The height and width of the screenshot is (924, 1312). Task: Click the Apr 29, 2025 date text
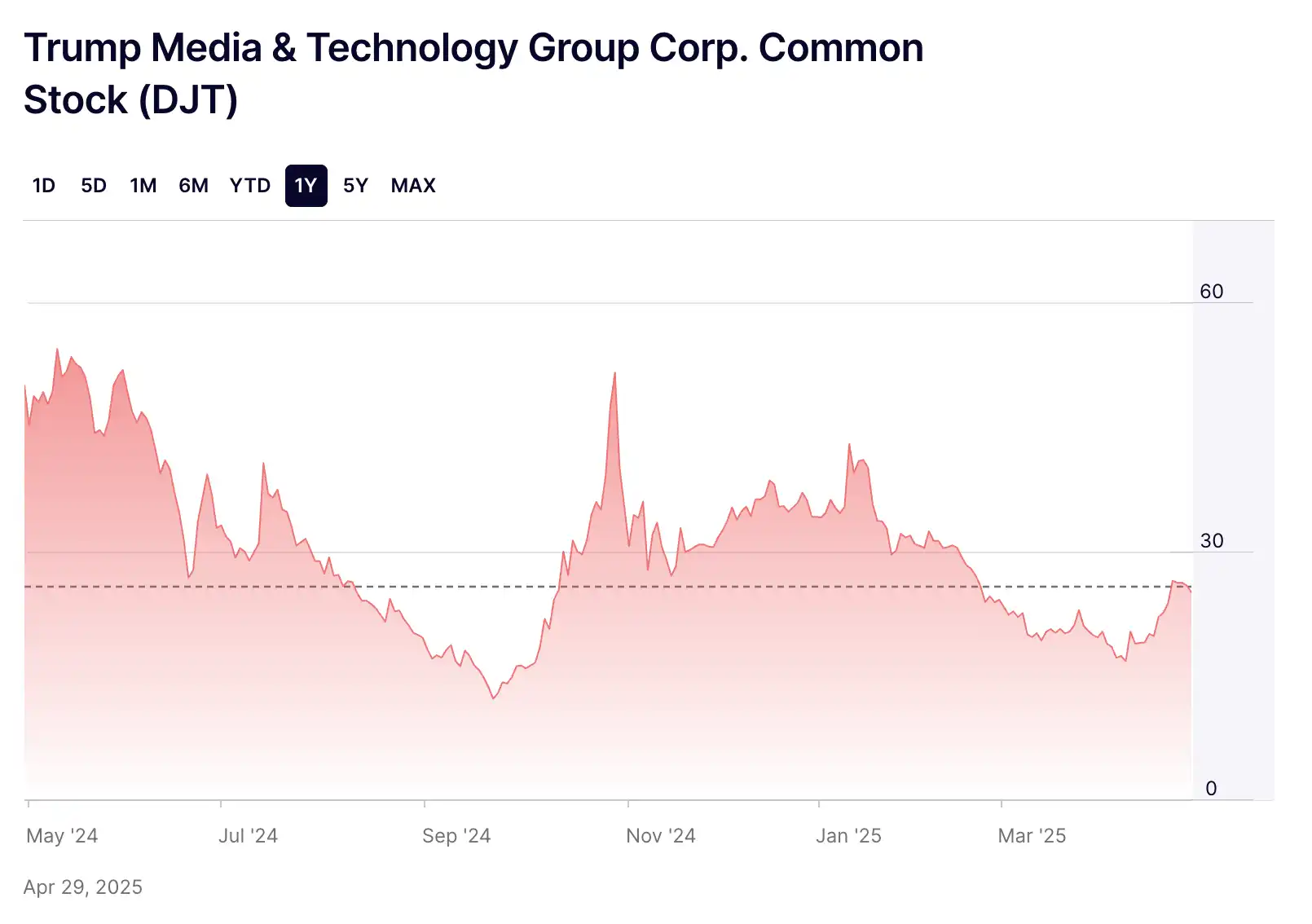(83, 887)
